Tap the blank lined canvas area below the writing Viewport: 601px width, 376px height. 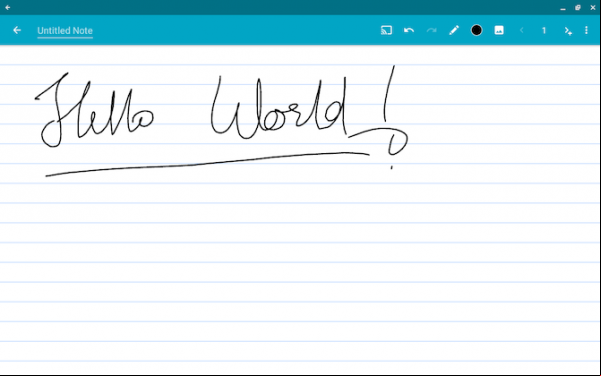(x=300, y=276)
